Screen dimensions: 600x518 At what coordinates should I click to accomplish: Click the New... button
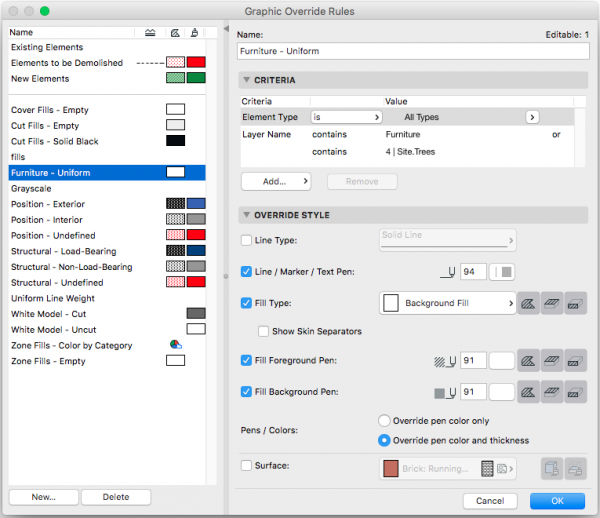44,497
